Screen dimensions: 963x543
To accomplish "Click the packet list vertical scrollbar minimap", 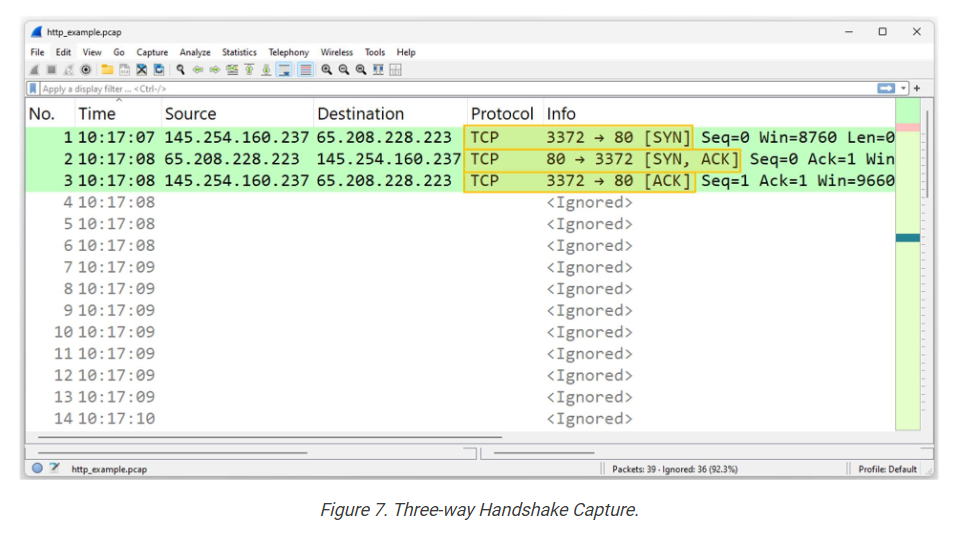I will click(907, 270).
